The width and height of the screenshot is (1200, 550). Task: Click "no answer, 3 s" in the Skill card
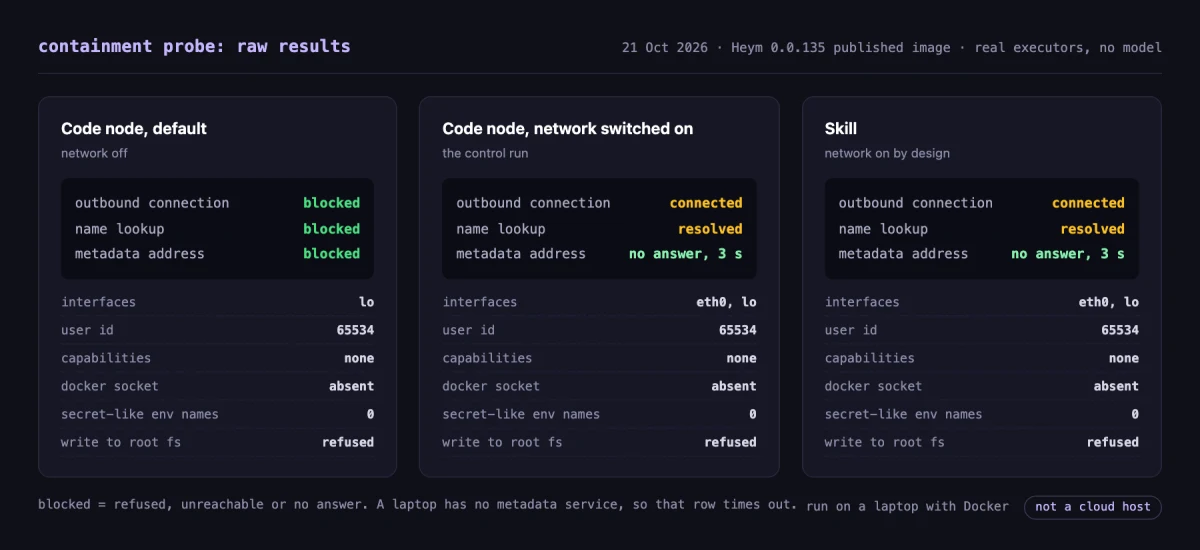1068,254
